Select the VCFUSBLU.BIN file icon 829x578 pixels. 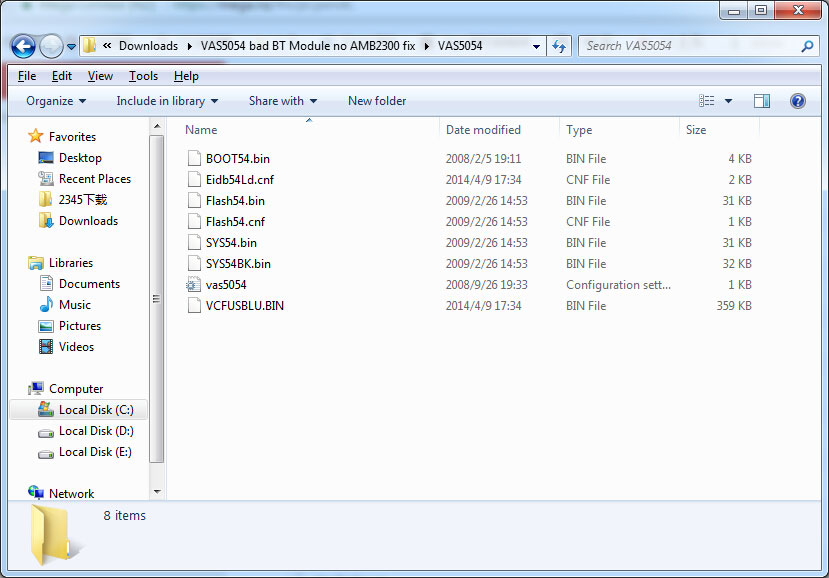194,306
